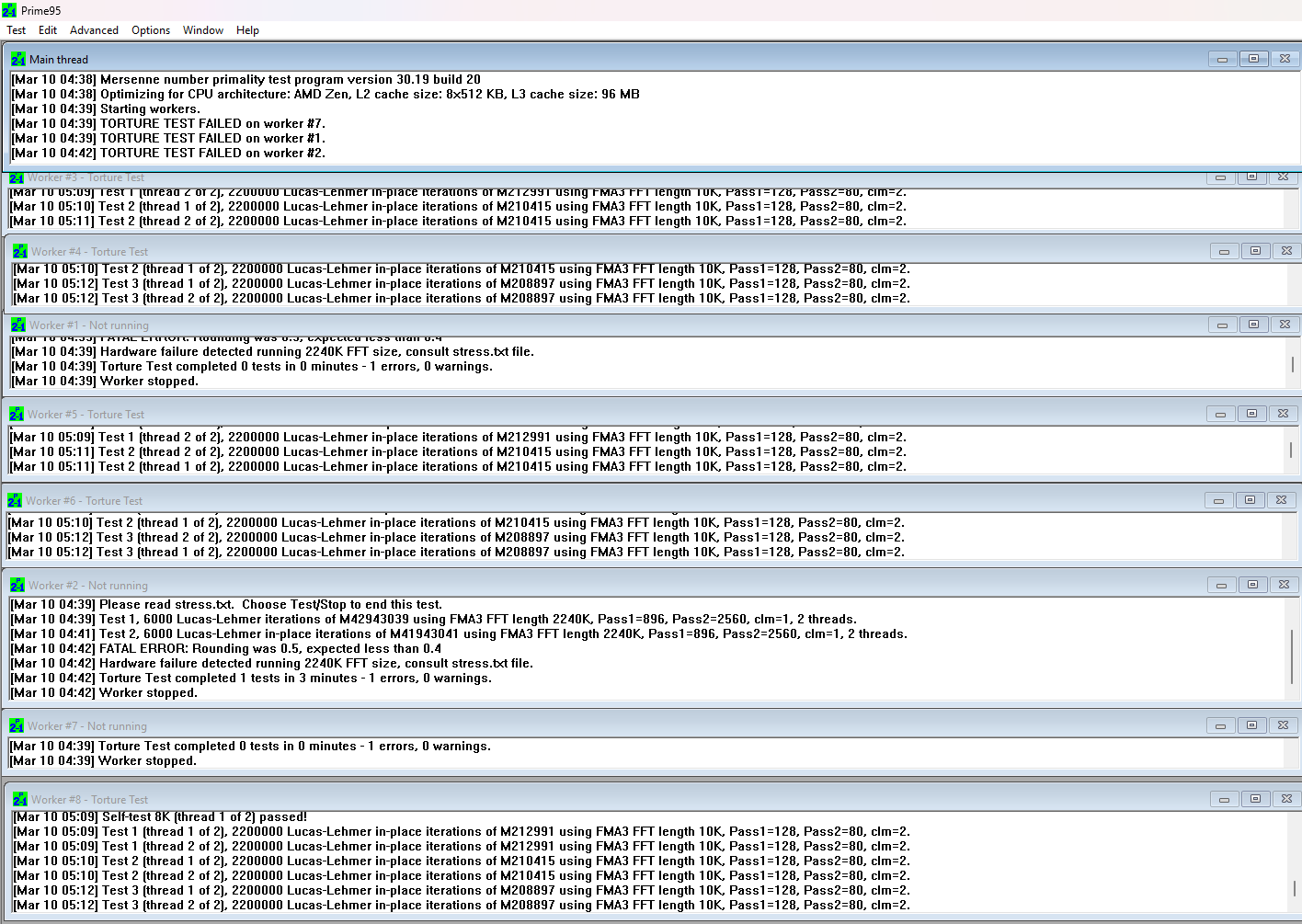Open the Test menu

(17, 30)
